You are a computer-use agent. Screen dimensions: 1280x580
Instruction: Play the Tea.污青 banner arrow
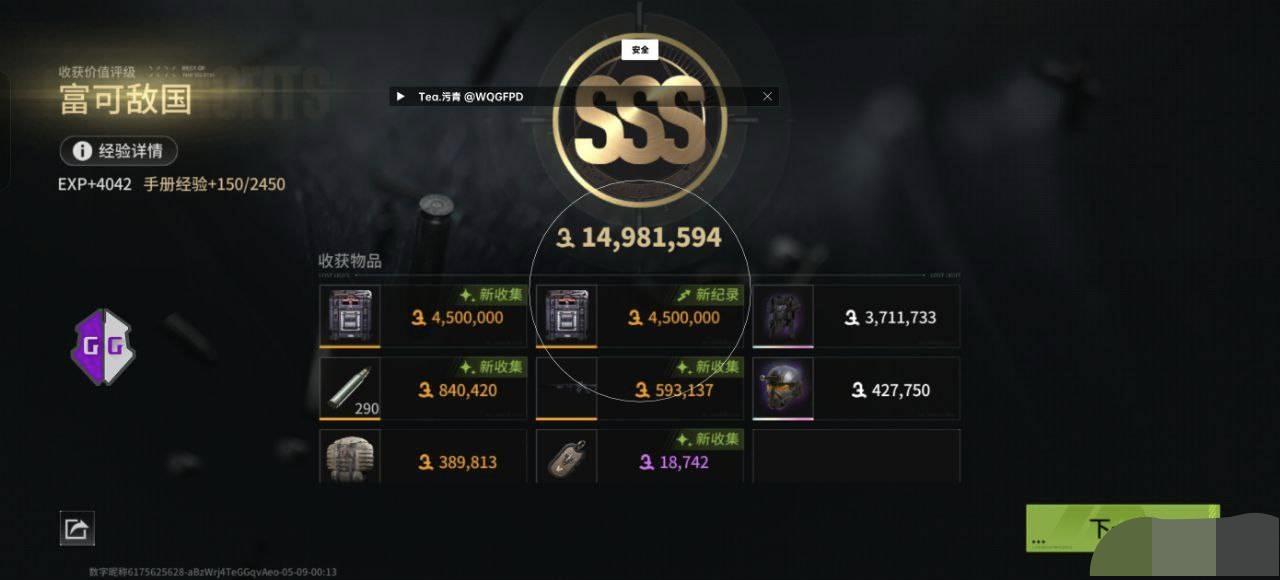401,96
